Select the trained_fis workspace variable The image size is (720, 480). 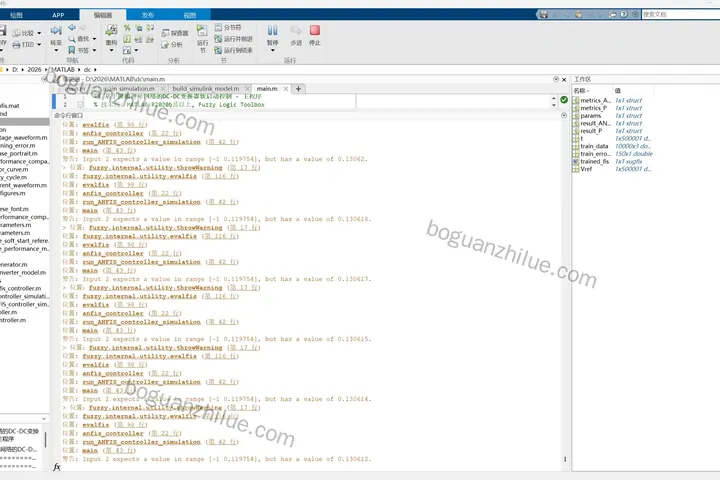point(595,161)
